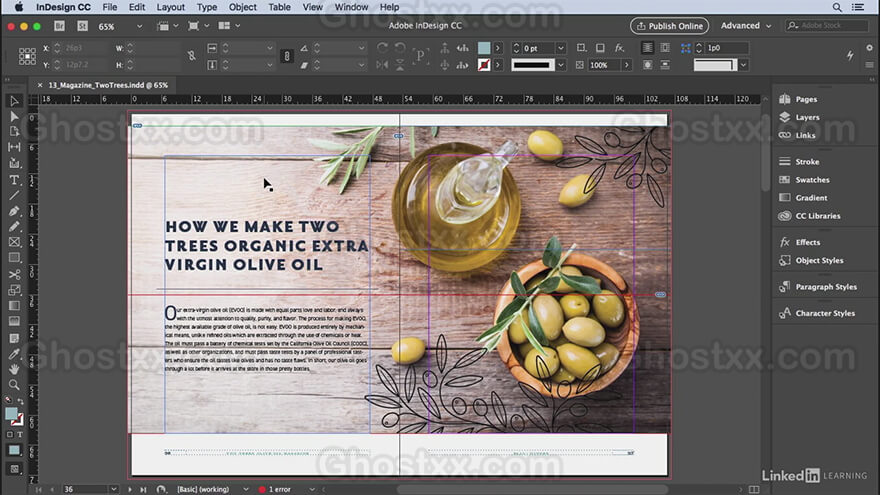Go to next page arrow

pos(130,489)
